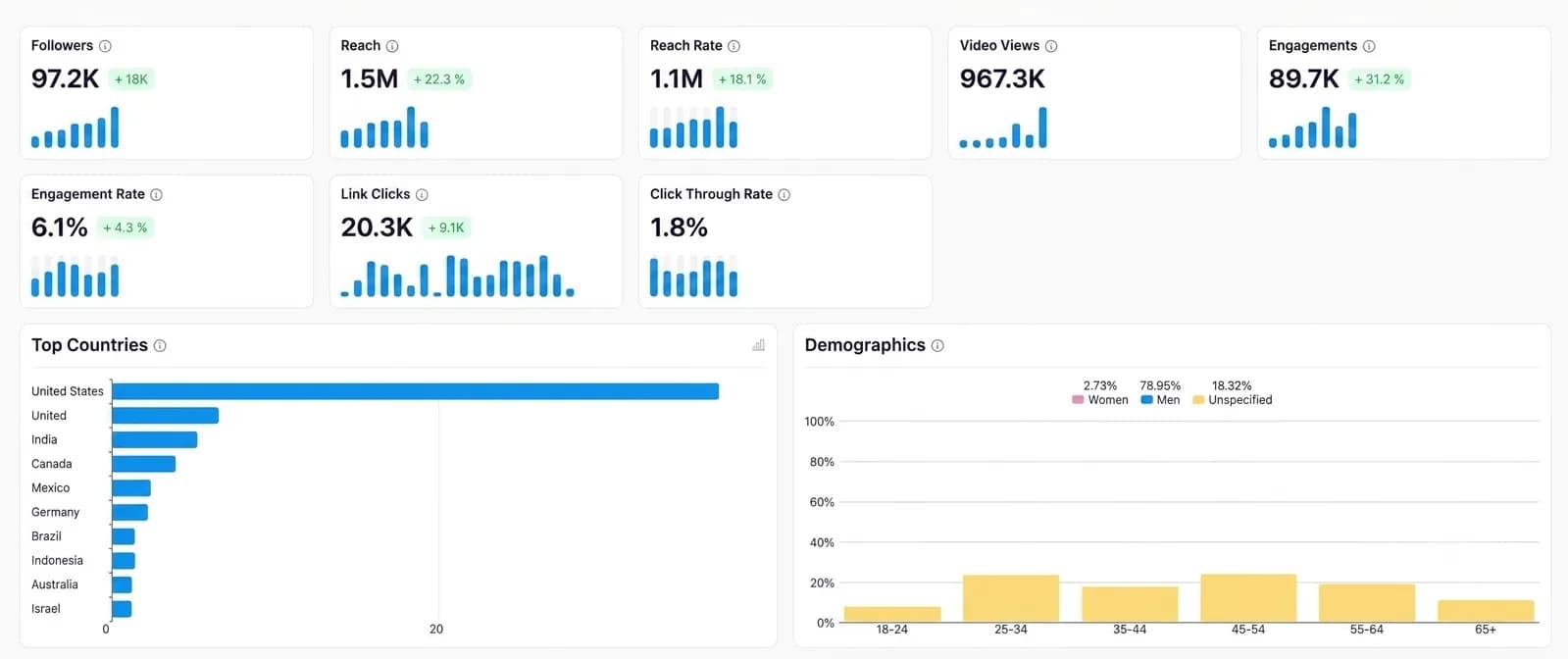1568x659 pixels.
Task: Click the 45-54 age group bar
Action: tap(1248, 598)
